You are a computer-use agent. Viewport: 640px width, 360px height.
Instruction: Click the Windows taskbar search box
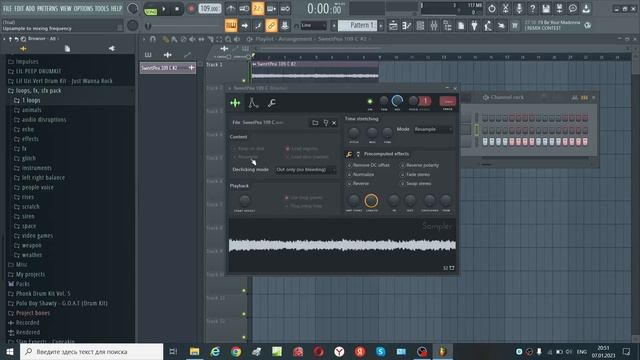[91, 351]
